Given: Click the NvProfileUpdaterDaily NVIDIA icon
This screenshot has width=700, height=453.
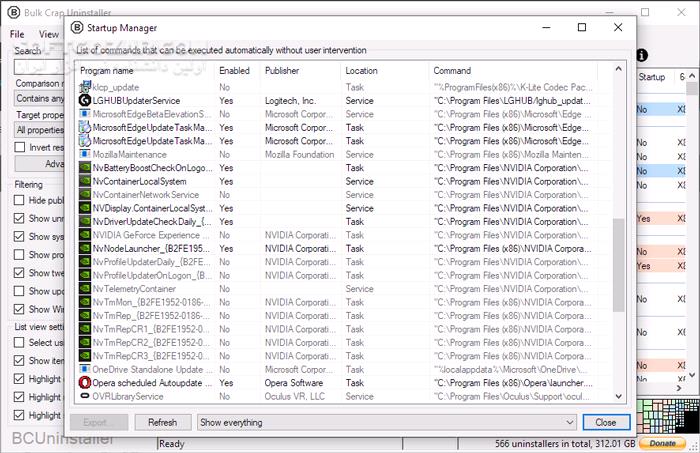Looking at the screenshot, I should pyautogui.click(x=85, y=262).
